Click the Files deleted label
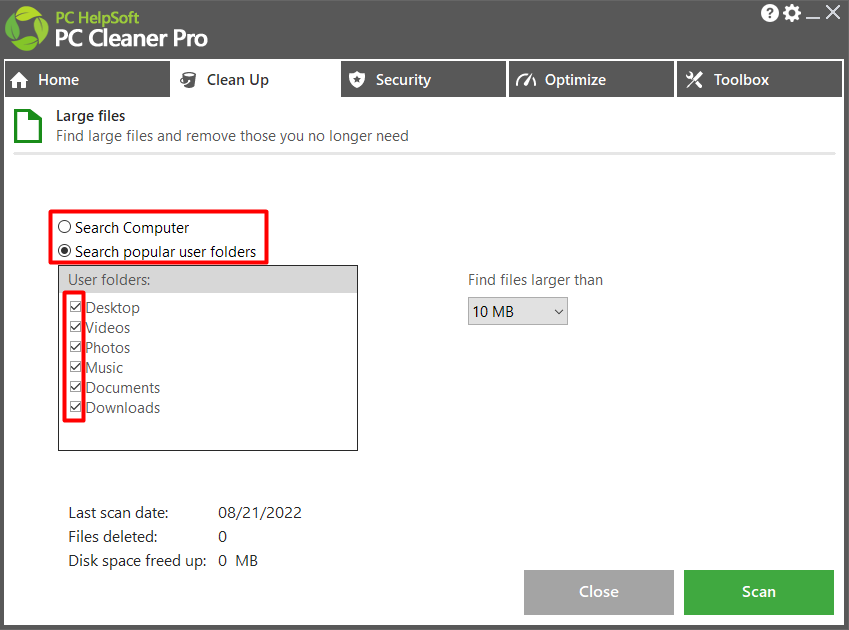The image size is (849, 630). (x=113, y=537)
